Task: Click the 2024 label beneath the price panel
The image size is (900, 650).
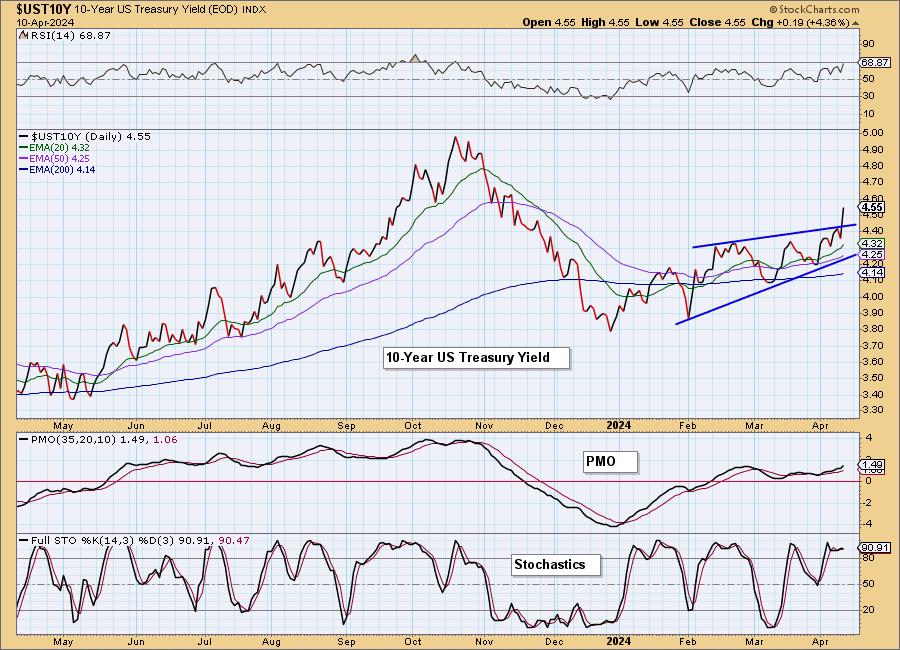Action: (x=619, y=425)
